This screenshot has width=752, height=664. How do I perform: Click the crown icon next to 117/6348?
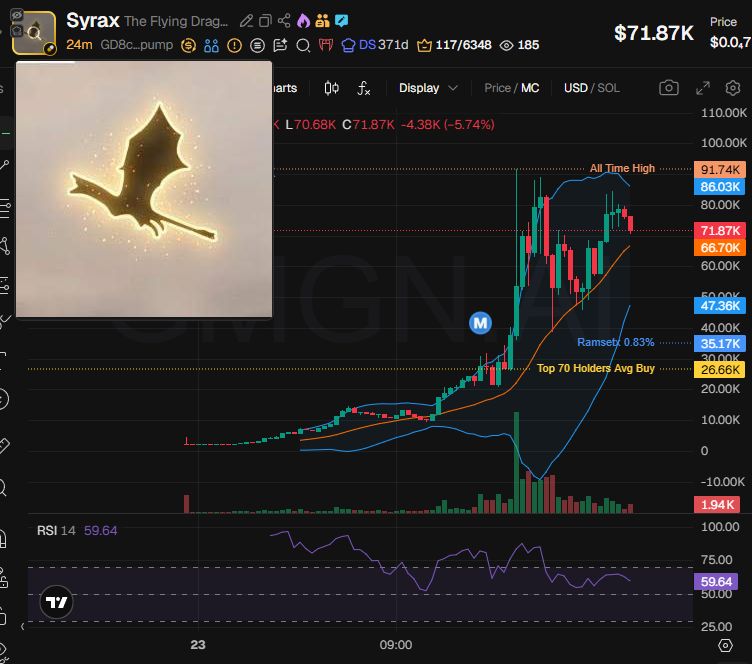424,46
